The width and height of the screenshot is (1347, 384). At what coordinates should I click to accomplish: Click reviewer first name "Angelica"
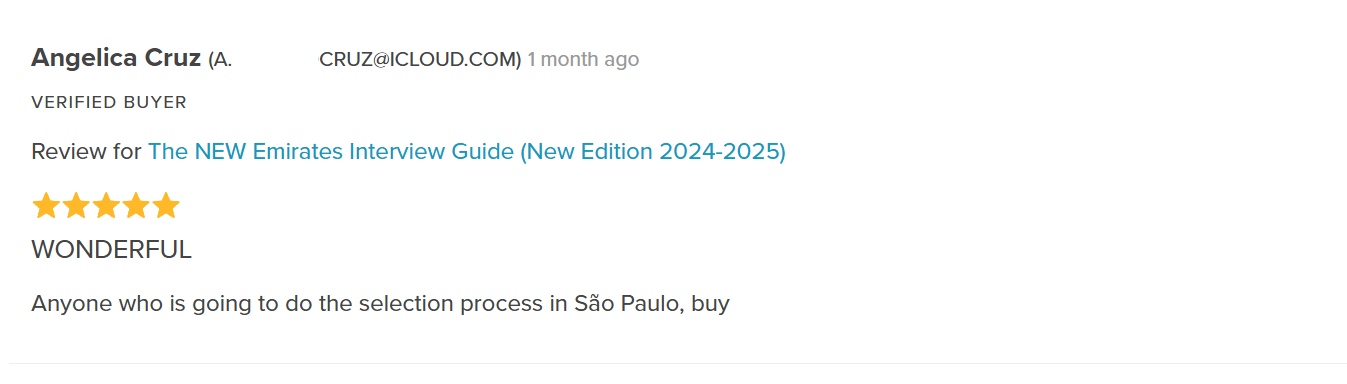[84, 58]
